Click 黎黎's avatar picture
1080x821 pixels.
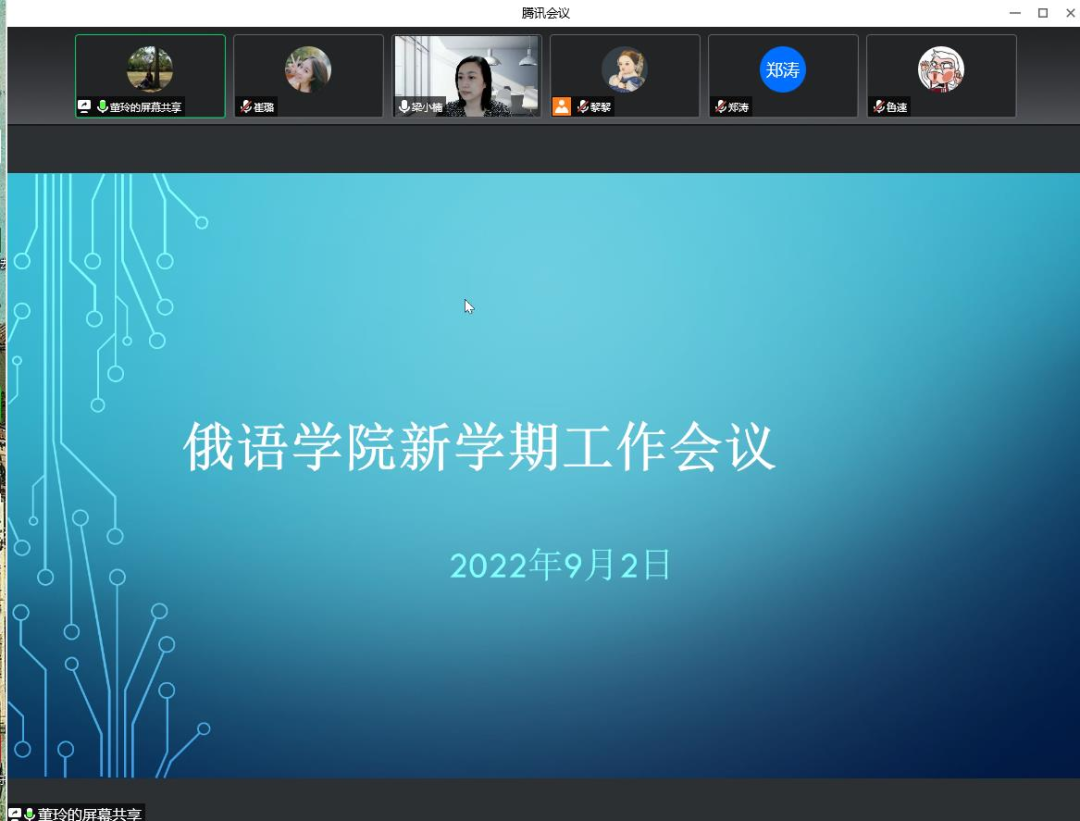(x=624, y=70)
